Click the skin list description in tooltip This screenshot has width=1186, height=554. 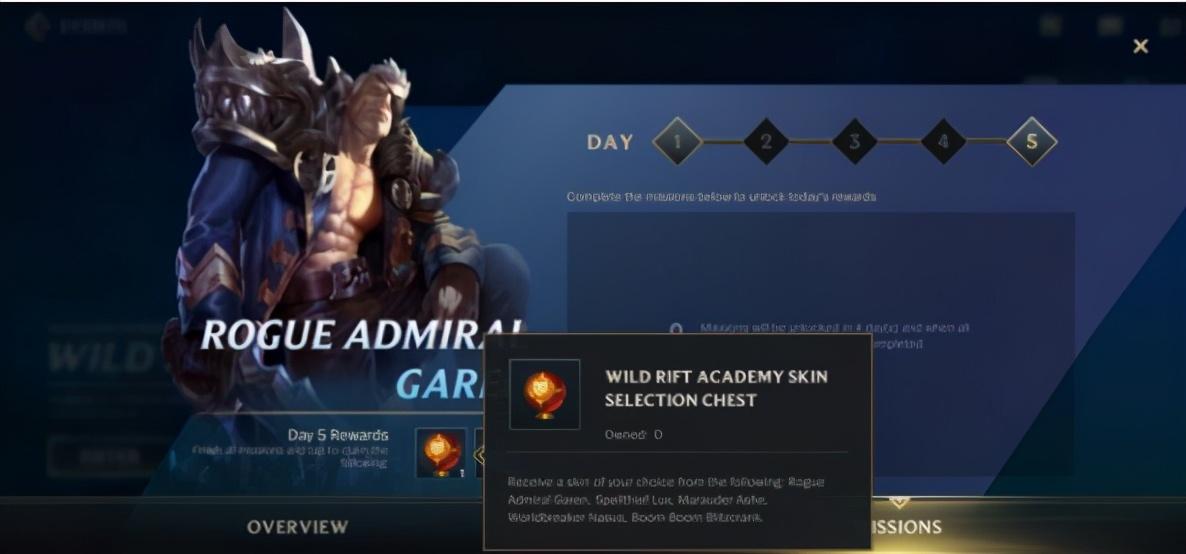click(x=666, y=500)
